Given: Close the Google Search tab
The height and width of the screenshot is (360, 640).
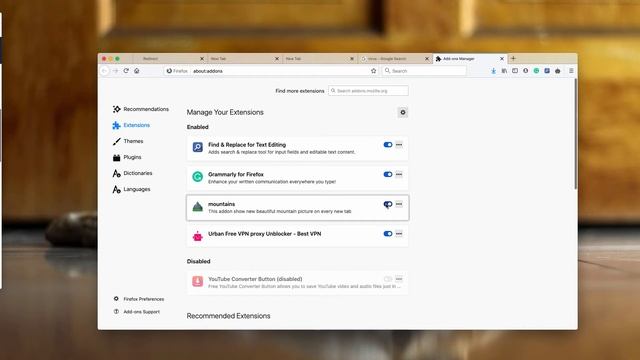Looking at the screenshot, I should tap(427, 59).
